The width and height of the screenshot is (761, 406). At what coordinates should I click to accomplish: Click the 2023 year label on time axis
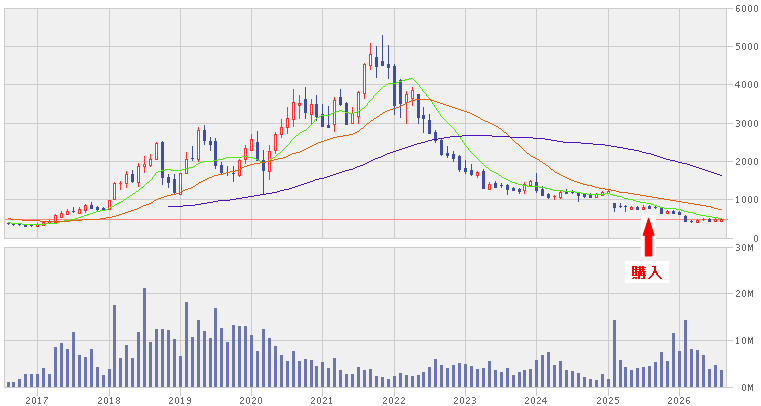coord(465,401)
